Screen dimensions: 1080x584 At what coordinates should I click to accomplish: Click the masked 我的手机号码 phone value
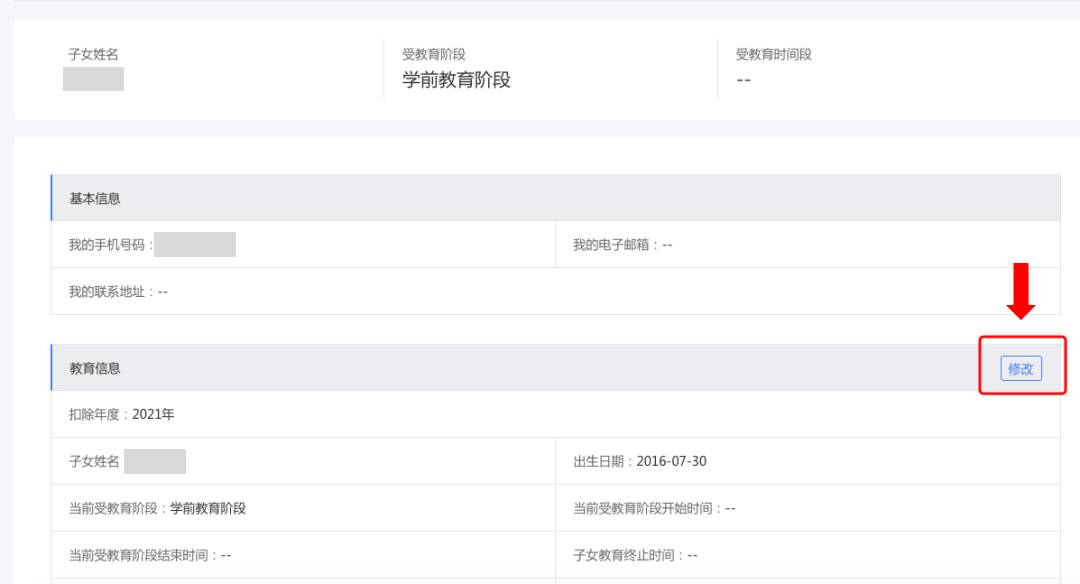196,244
